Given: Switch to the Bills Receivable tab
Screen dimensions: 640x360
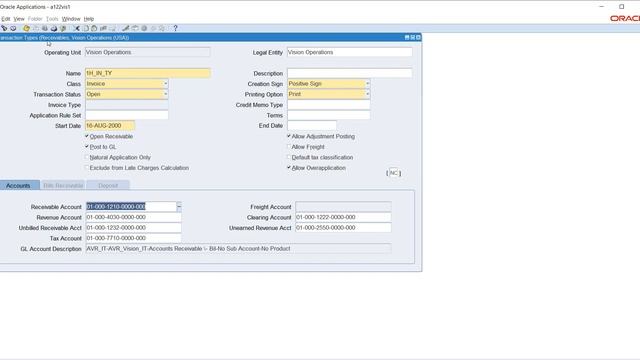Looking at the screenshot, I should pyautogui.click(x=63, y=185).
